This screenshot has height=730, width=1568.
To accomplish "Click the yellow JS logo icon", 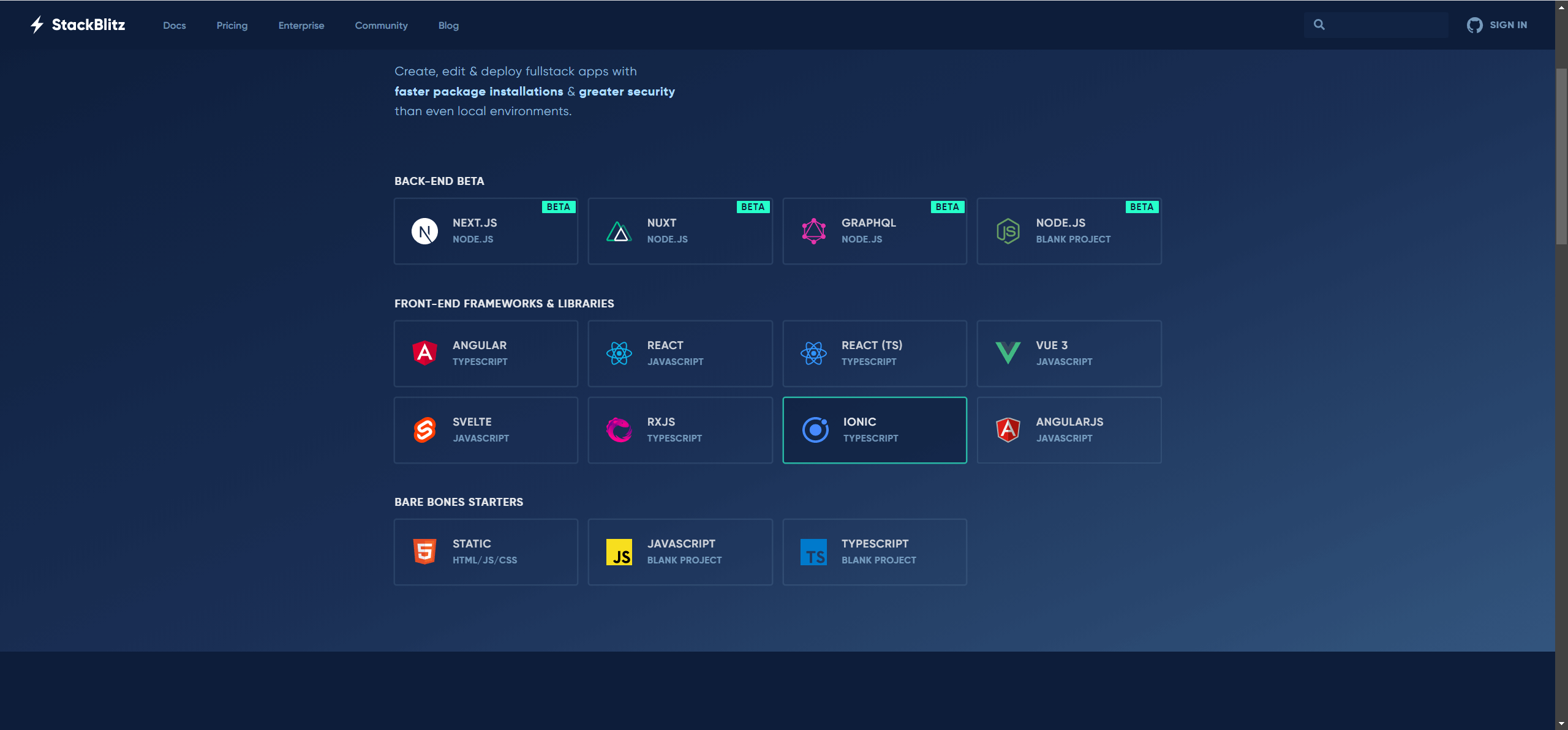I will (619, 552).
